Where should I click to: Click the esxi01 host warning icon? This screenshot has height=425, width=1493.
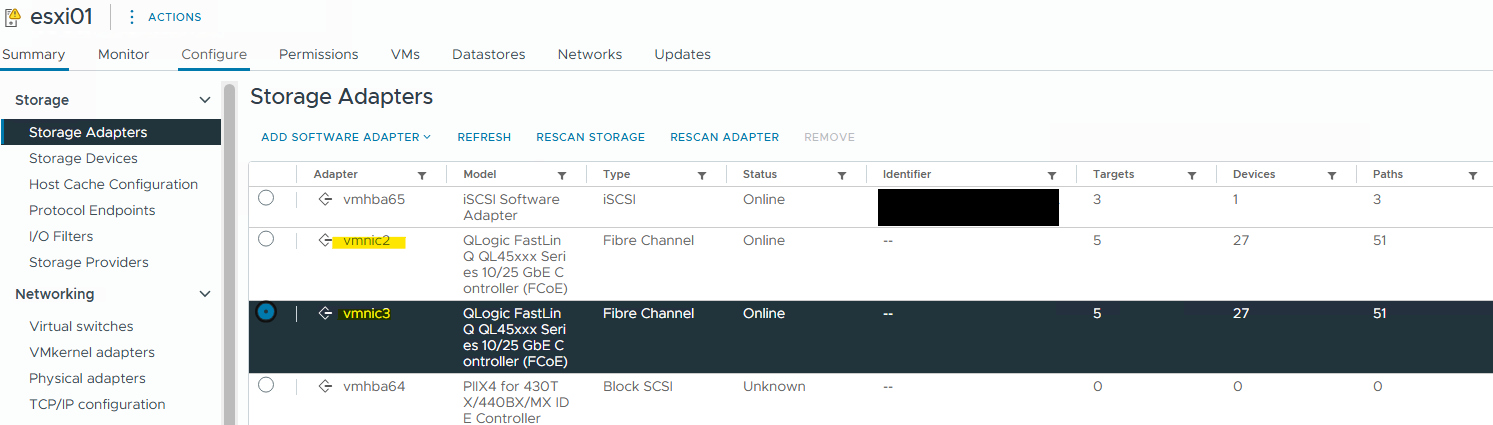[x=13, y=17]
